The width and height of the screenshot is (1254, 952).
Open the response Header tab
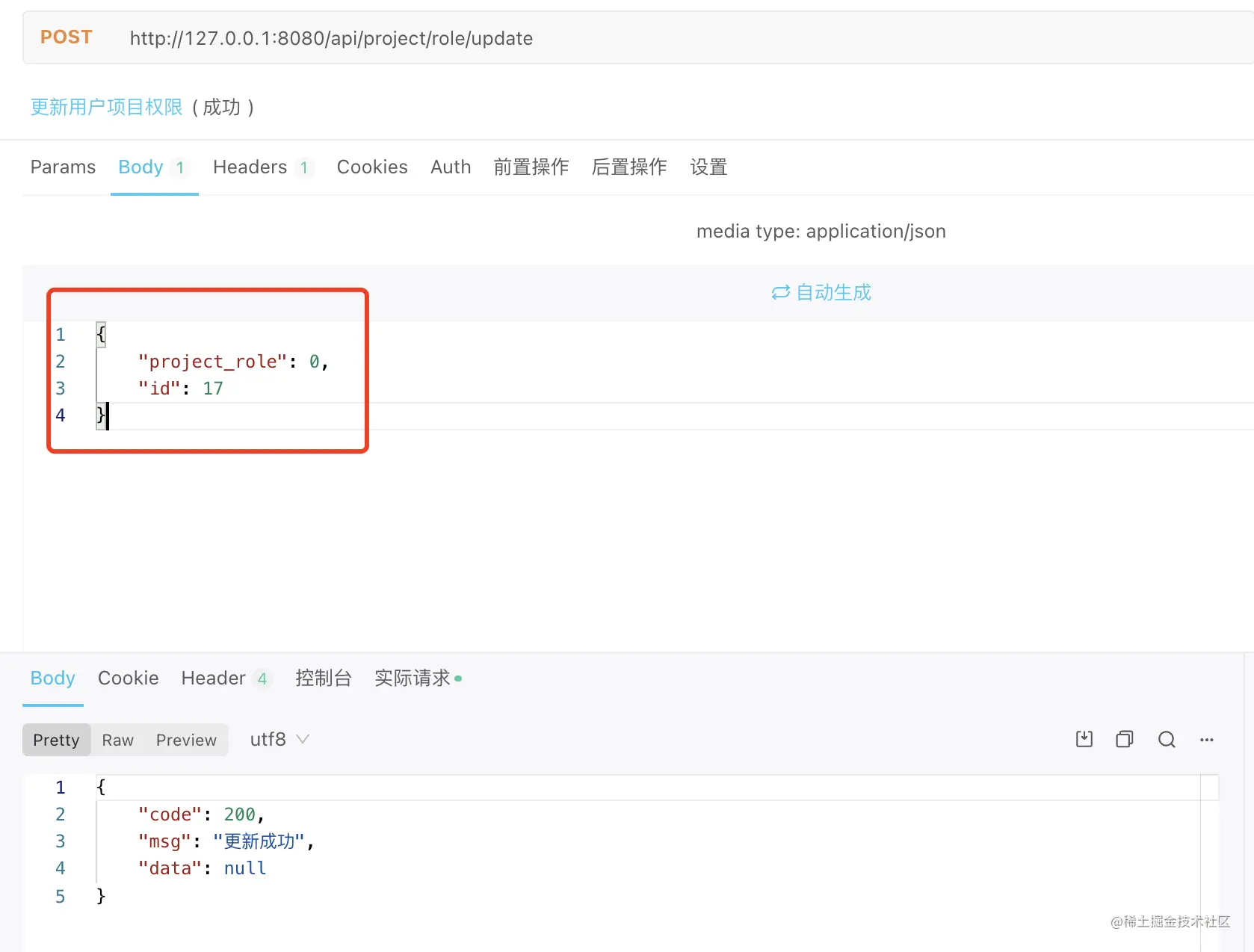pyautogui.click(x=226, y=678)
